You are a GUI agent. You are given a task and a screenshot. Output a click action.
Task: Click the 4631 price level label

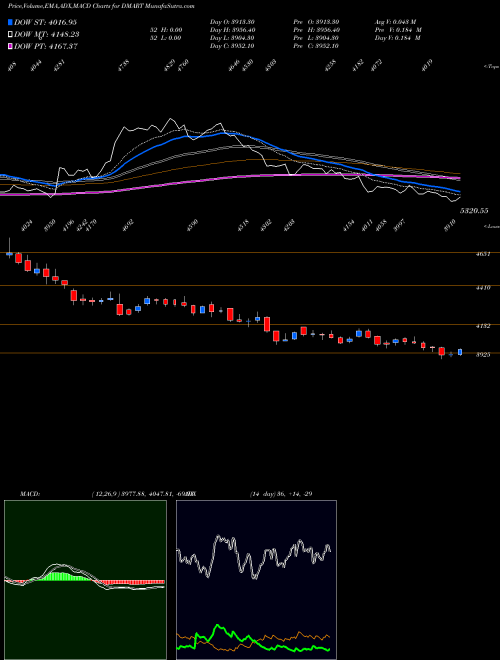pyautogui.click(x=483, y=254)
